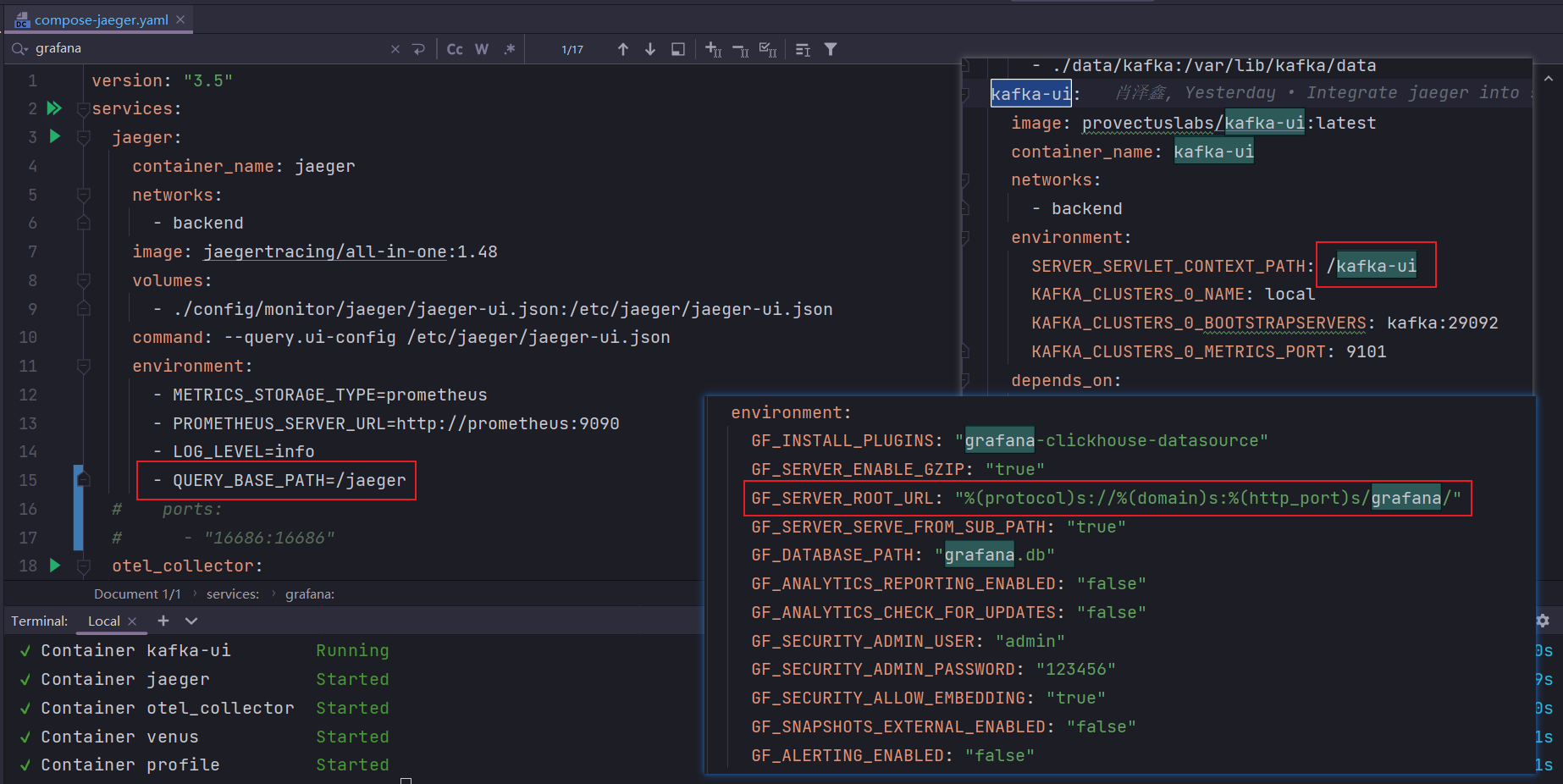Click KAFKA_CLUSTERS_0_BOOTSTRAPSERVERS key
1563x784 pixels.
[x=1199, y=323]
